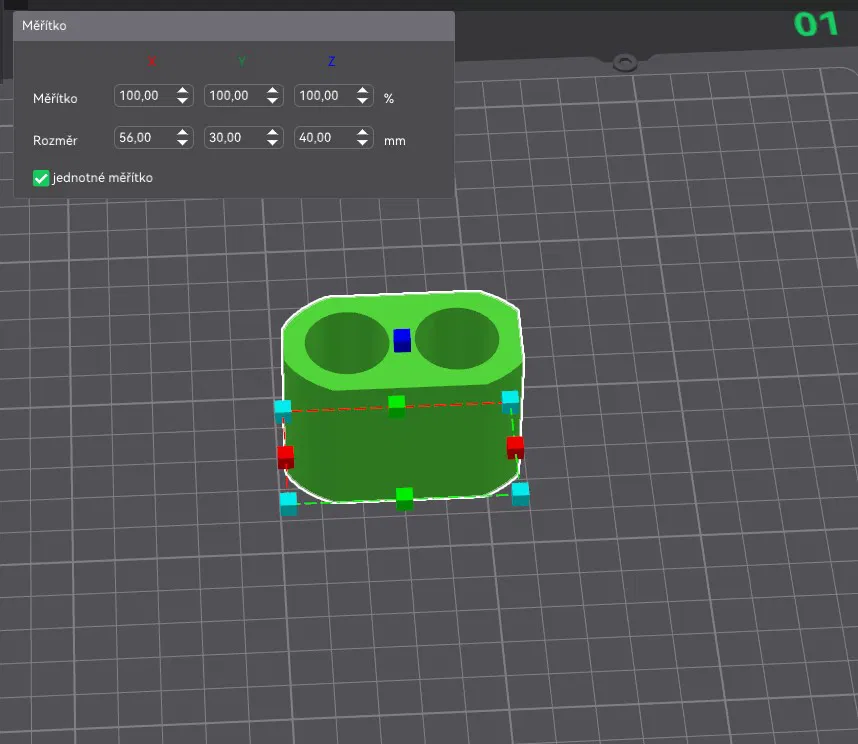The image size is (858, 744).
Task: Click the upper green Y-axis scale handle
Action: tap(396, 404)
